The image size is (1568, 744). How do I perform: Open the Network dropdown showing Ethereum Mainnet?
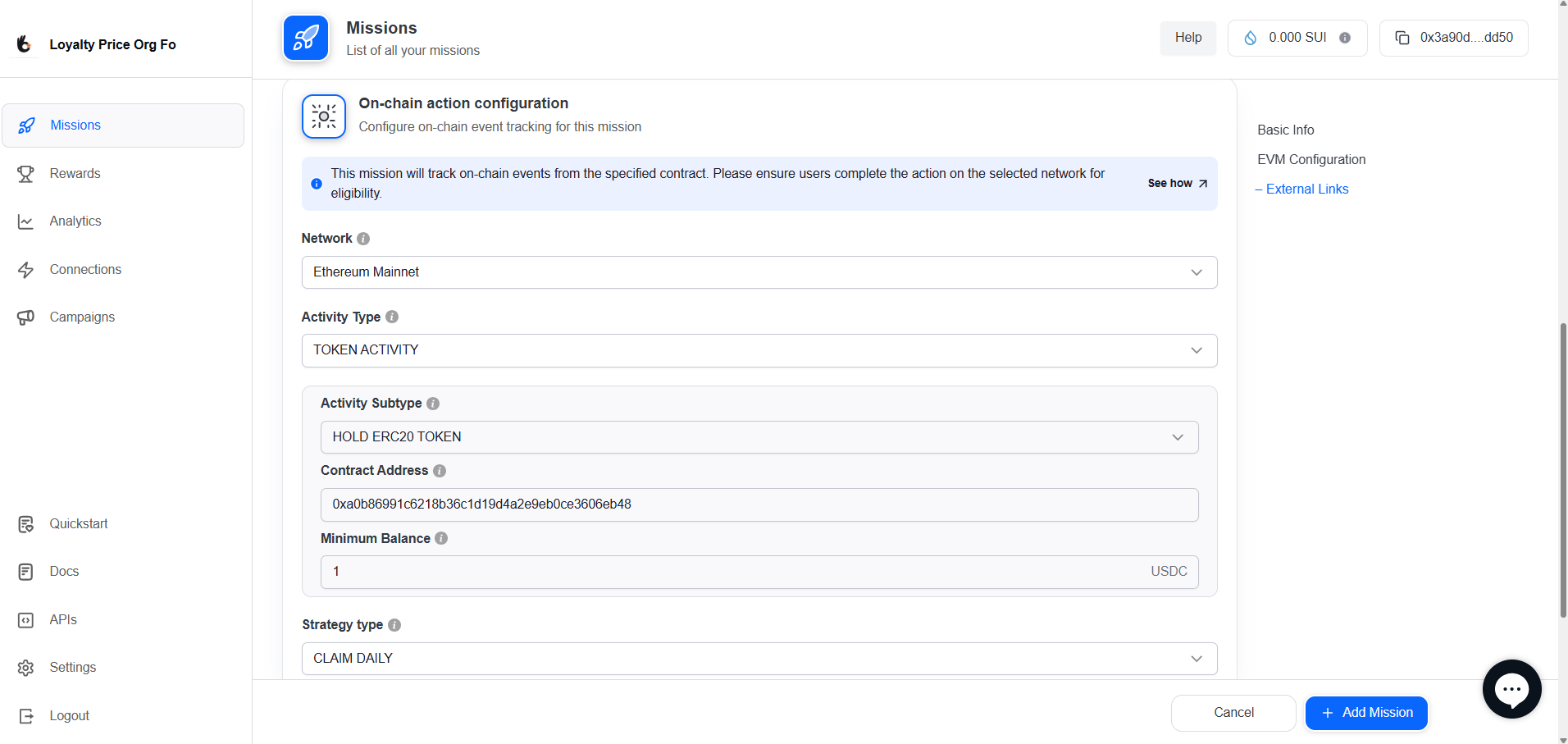pyautogui.click(x=759, y=272)
